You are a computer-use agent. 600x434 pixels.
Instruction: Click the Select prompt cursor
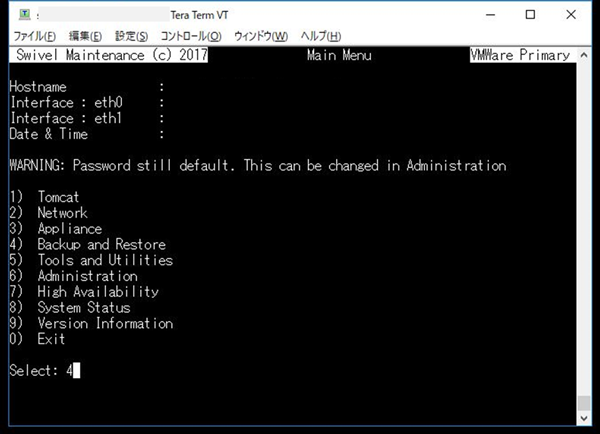tap(77, 370)
